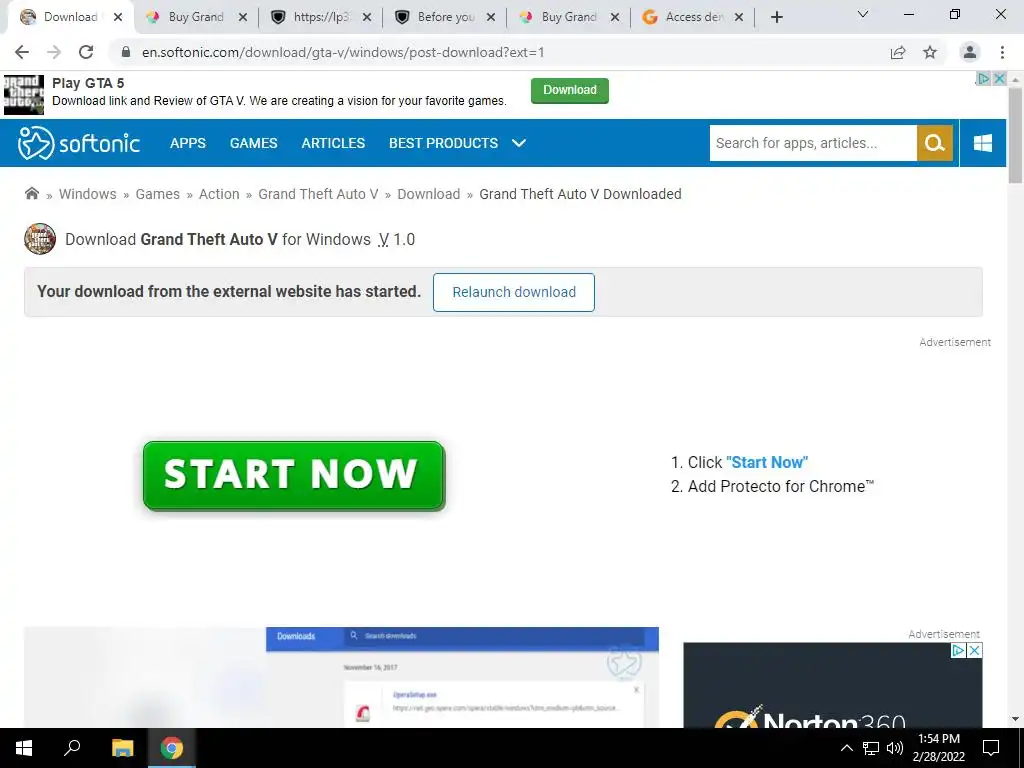
Task: Close the 'Before you' tab
Action: tap(490, 18)
